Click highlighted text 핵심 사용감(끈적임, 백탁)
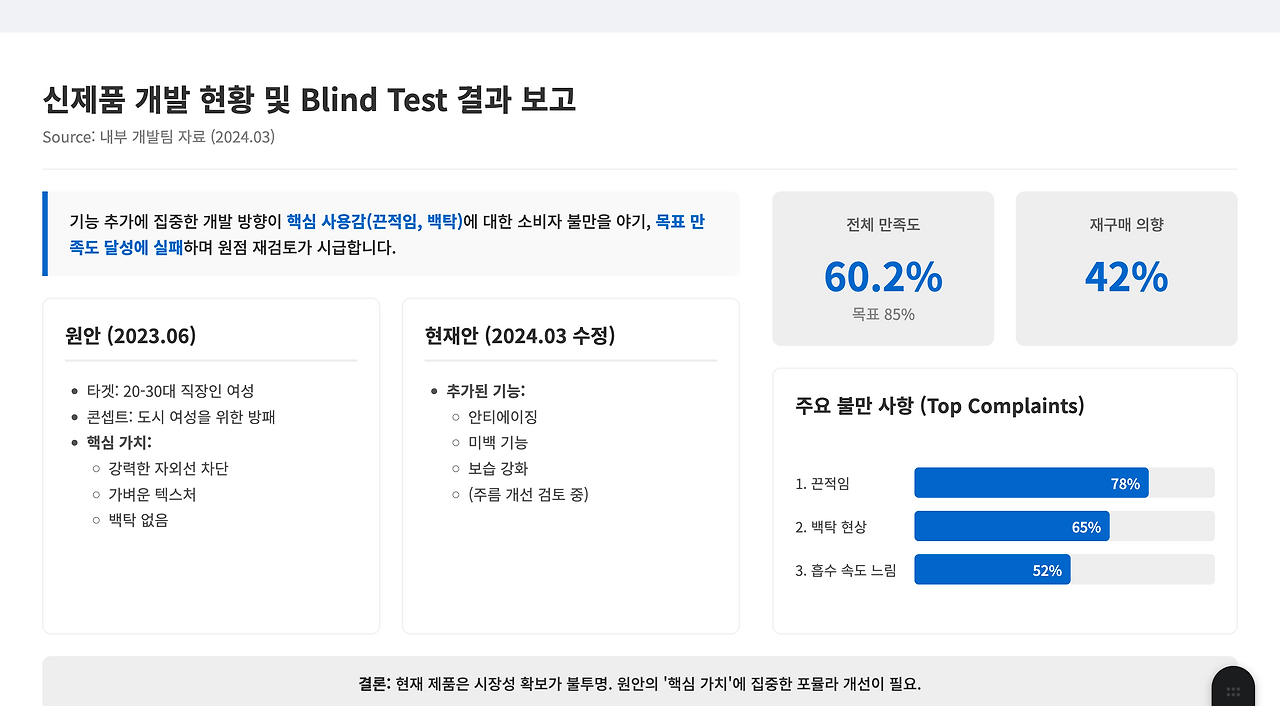 375,221
